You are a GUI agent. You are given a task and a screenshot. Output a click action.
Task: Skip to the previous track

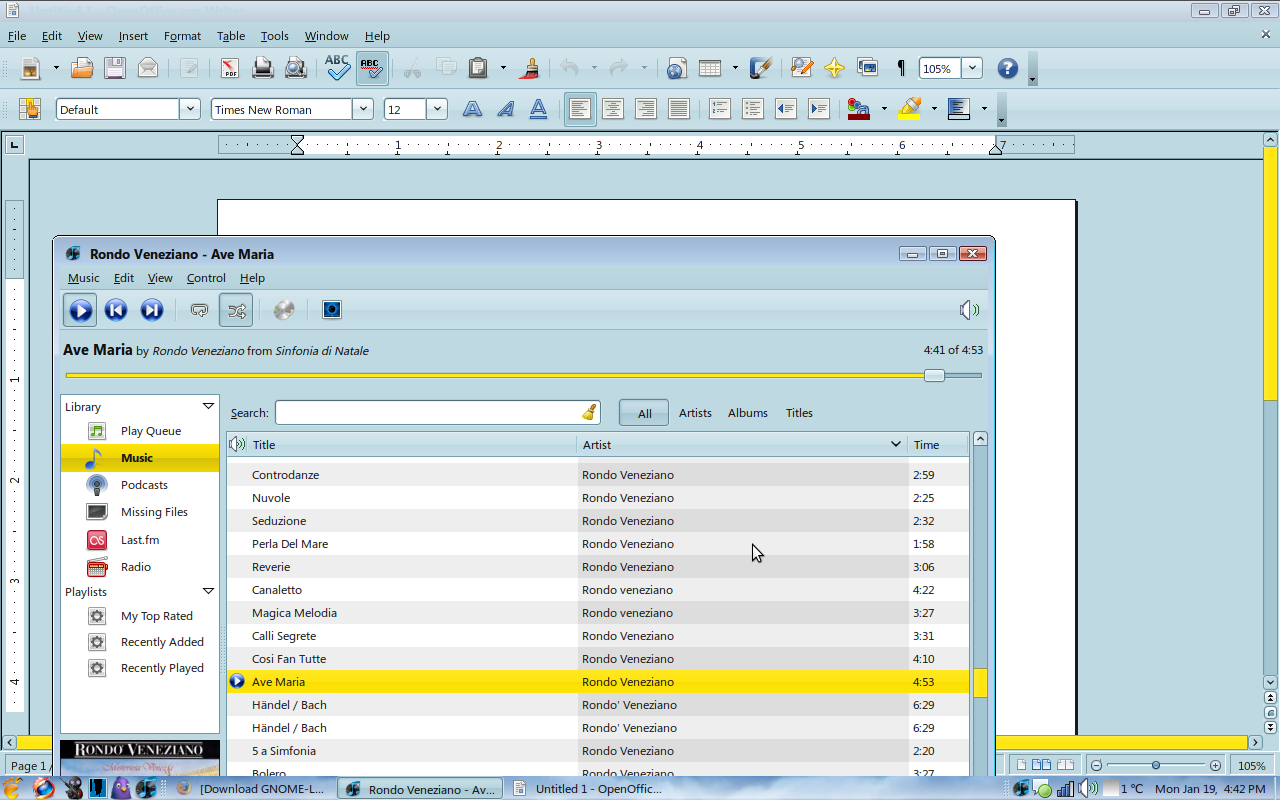click(x=116, y=310)
